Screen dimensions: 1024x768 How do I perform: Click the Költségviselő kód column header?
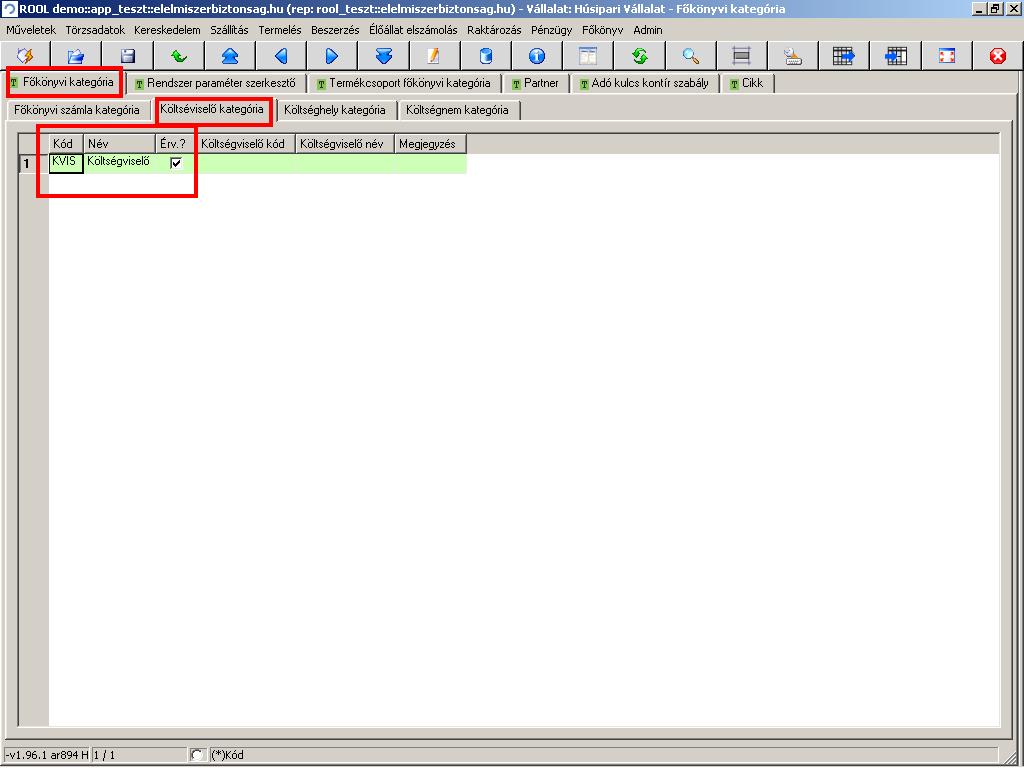[x=246, y=144]
